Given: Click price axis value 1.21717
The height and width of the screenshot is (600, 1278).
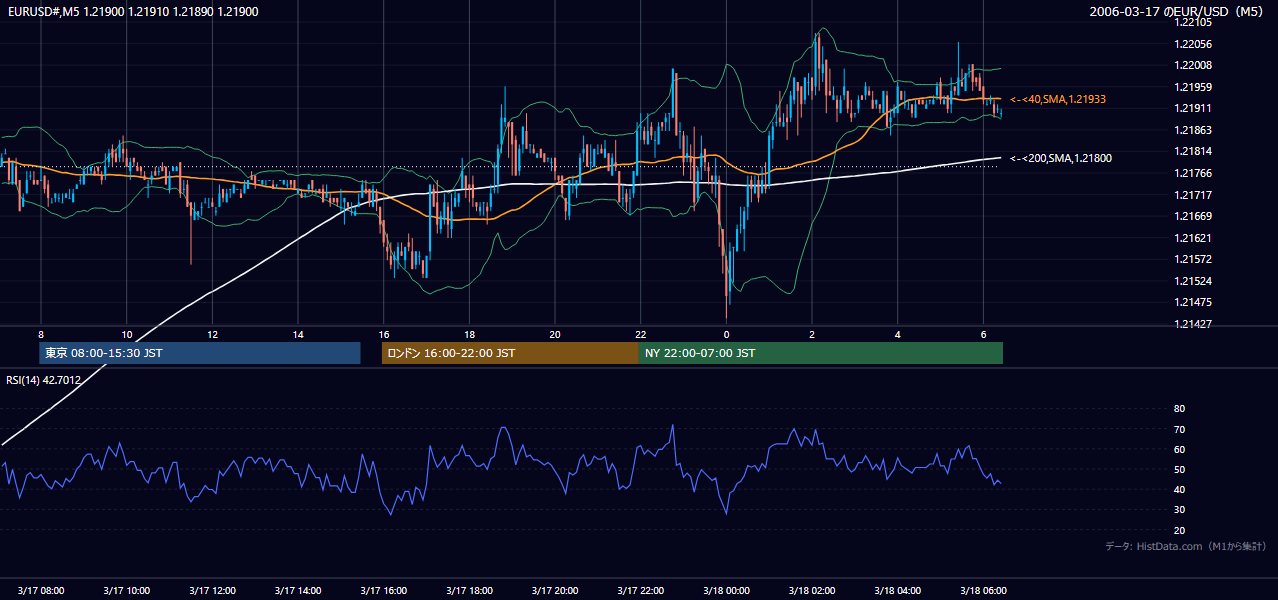Looking at the screenshot, I should coord(1193,194).
